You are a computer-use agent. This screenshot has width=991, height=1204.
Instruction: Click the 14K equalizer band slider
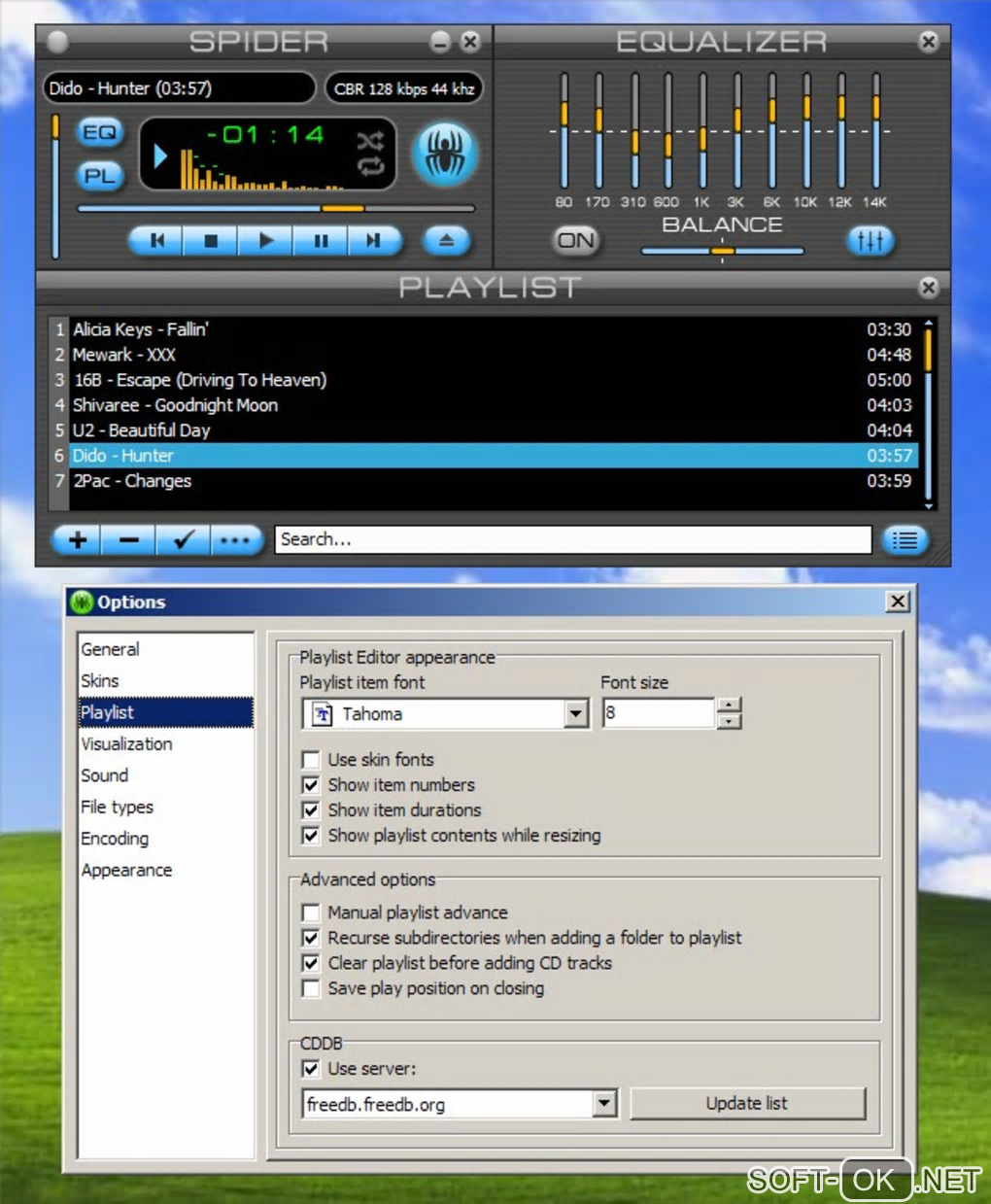coord(875,131)
